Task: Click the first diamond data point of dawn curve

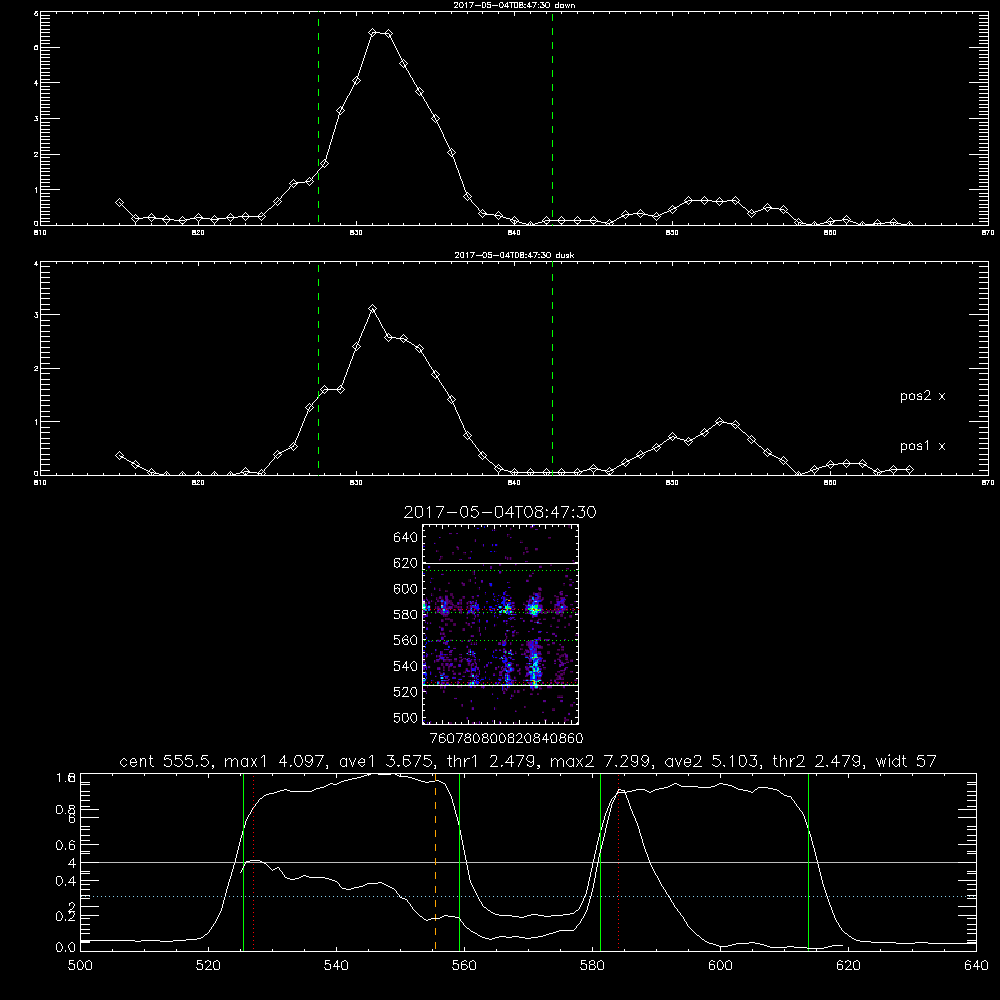Action: pos(119,202)
